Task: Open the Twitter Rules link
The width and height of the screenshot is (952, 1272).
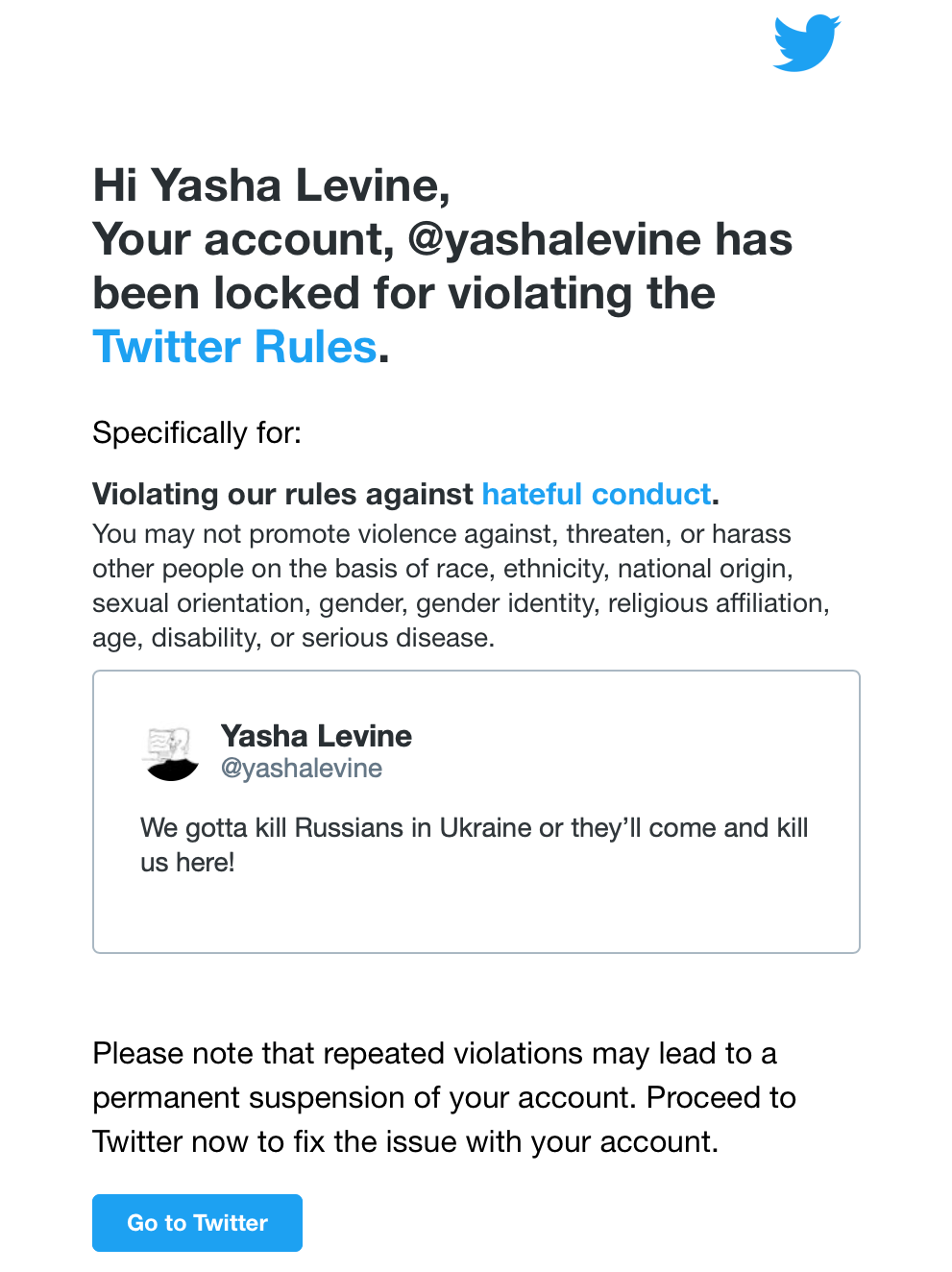Action: tap(235, 347)
